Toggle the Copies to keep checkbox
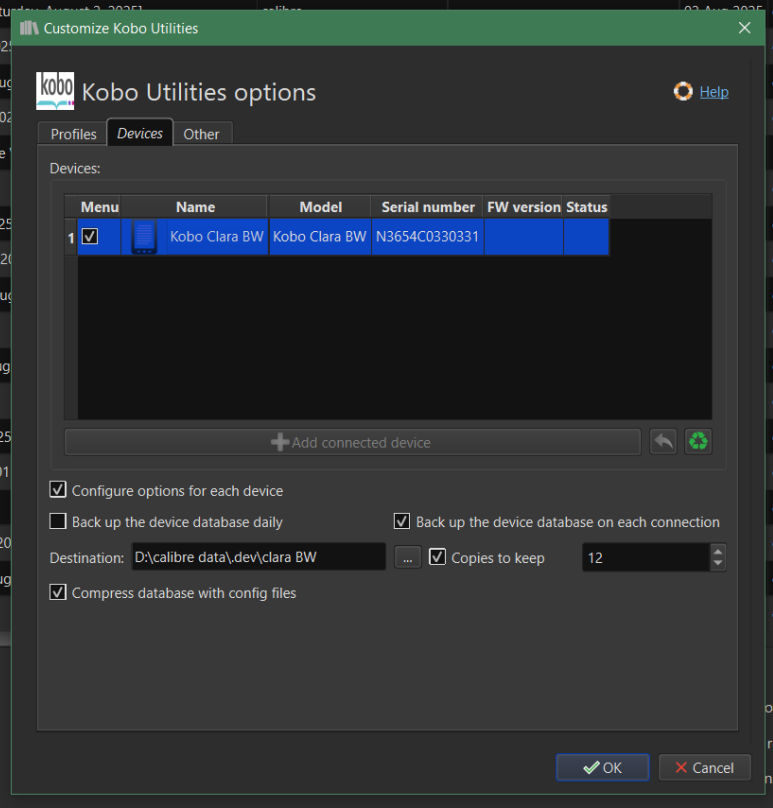Screen dimensions: 773x808 pos(437,557)
